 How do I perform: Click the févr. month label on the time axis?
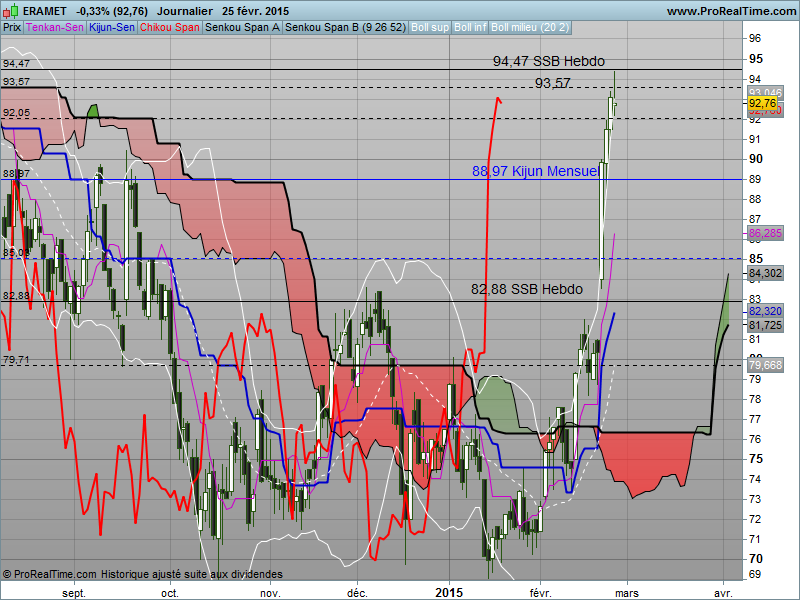[x=540, y=593]
